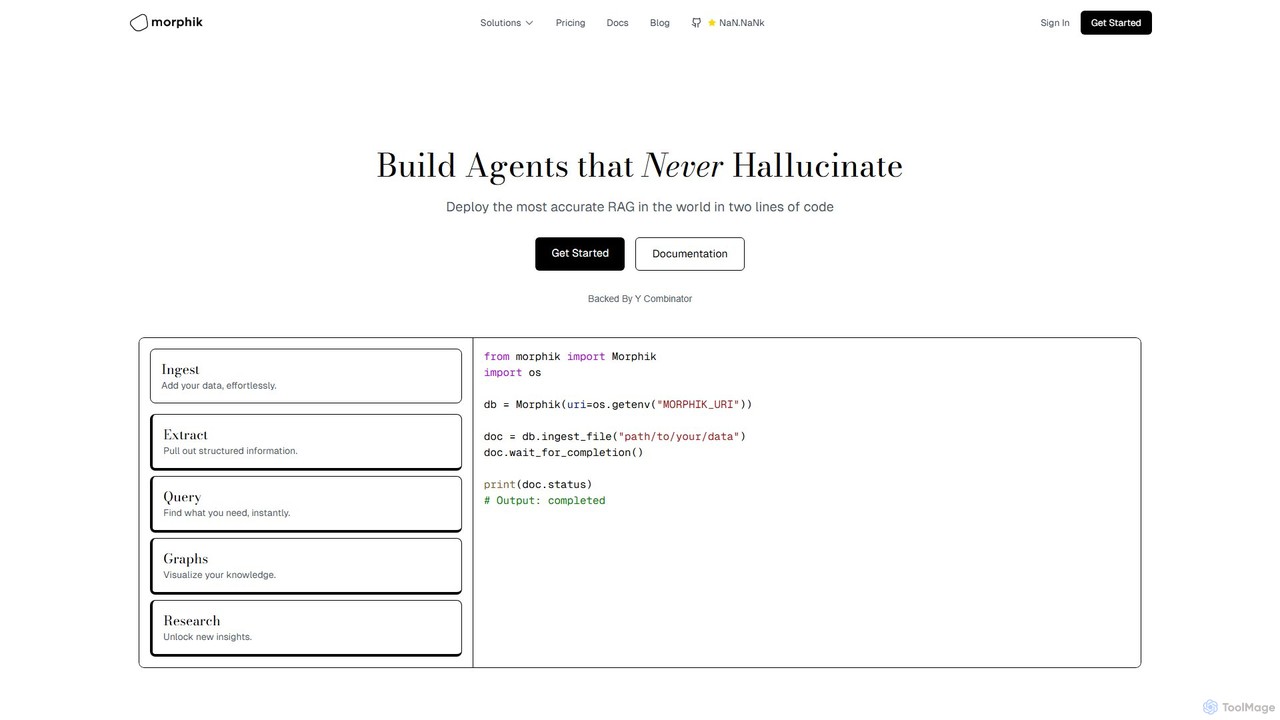
Task: Switch to the Extract tab
Action: (x=306, y=441)
